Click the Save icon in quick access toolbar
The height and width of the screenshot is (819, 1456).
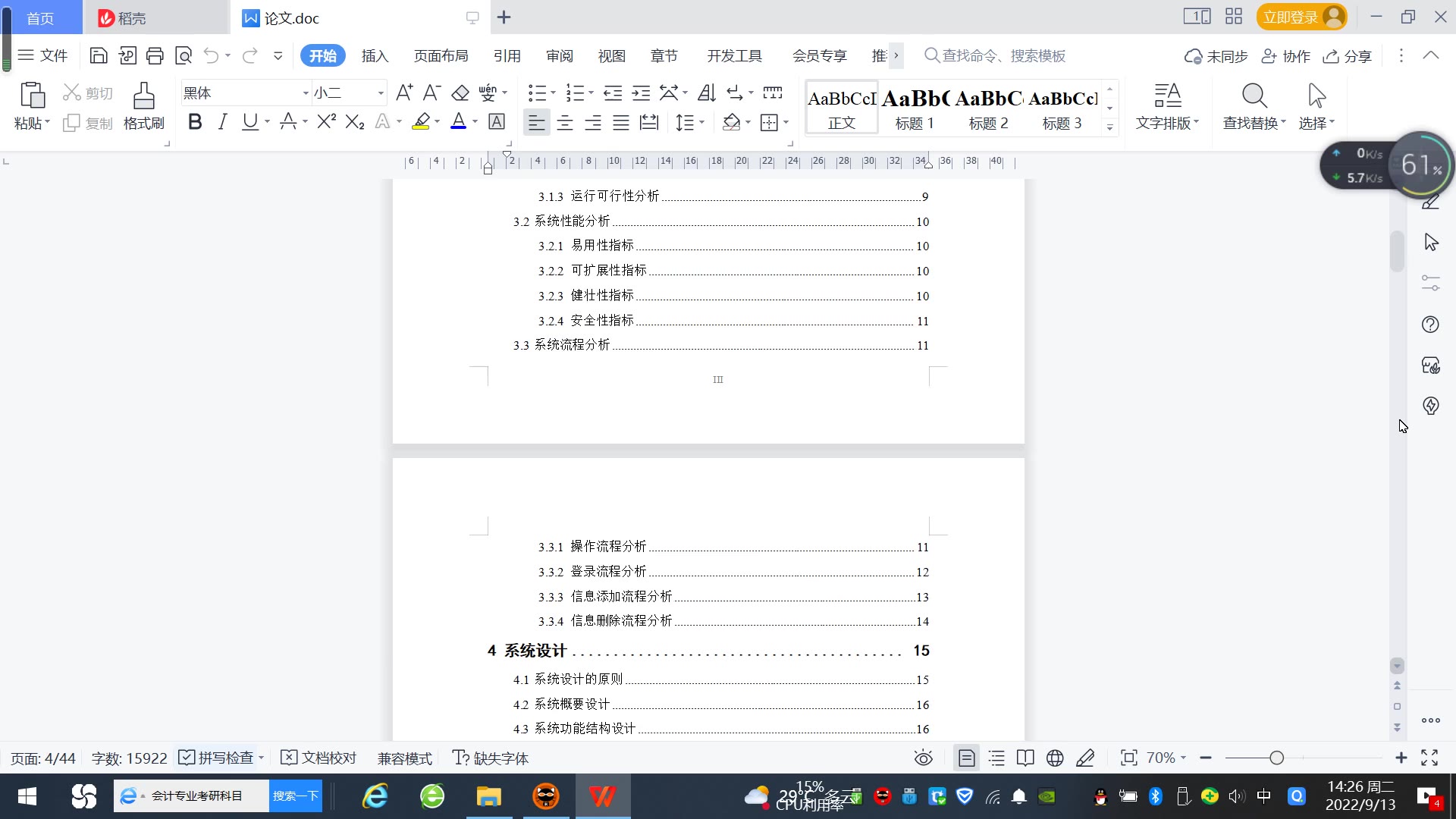(99, 55)
